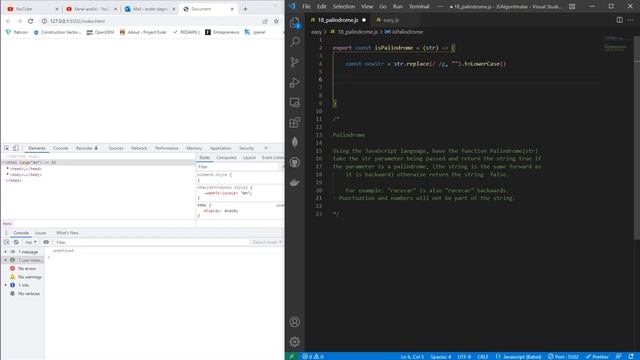The width and height of the screenshot is (640, 360).
Task: Expand the 1 message group
Action: (x=6, y=252)
